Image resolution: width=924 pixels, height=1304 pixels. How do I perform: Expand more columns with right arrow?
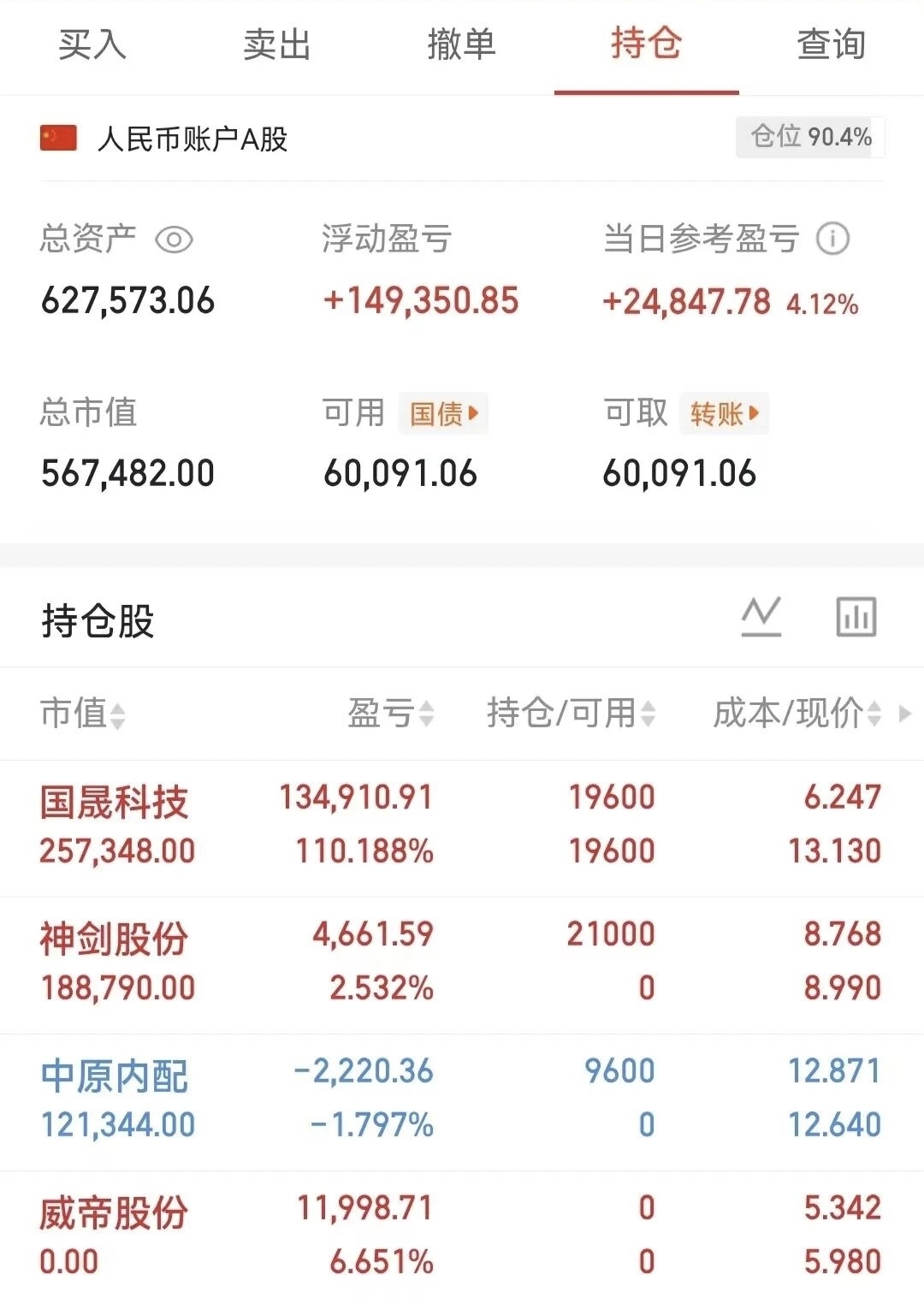905,714
